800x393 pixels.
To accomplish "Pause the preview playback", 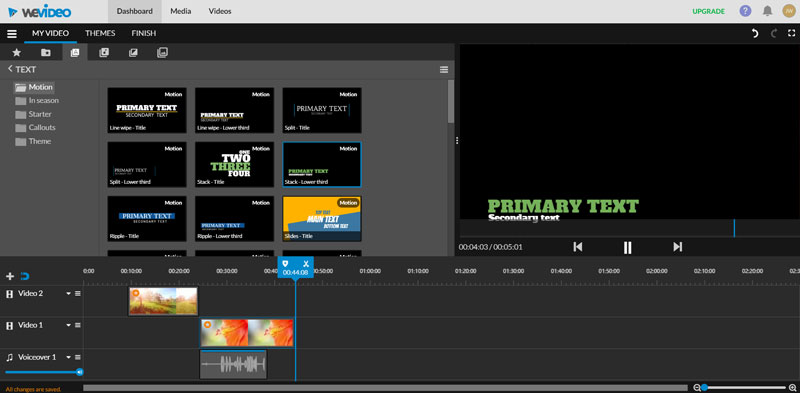I will coord(628,248).
